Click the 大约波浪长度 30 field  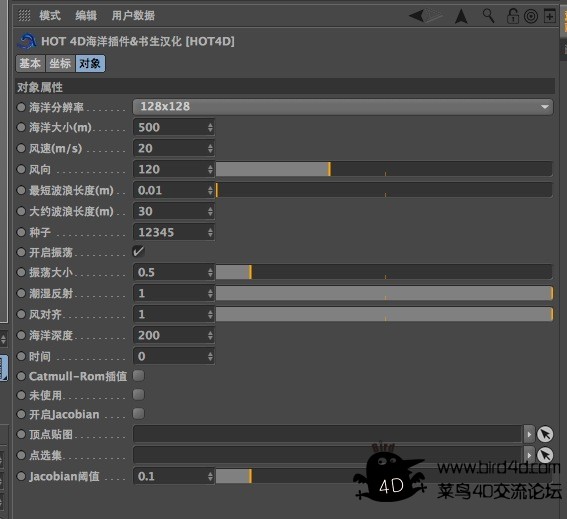pos(170,211)
